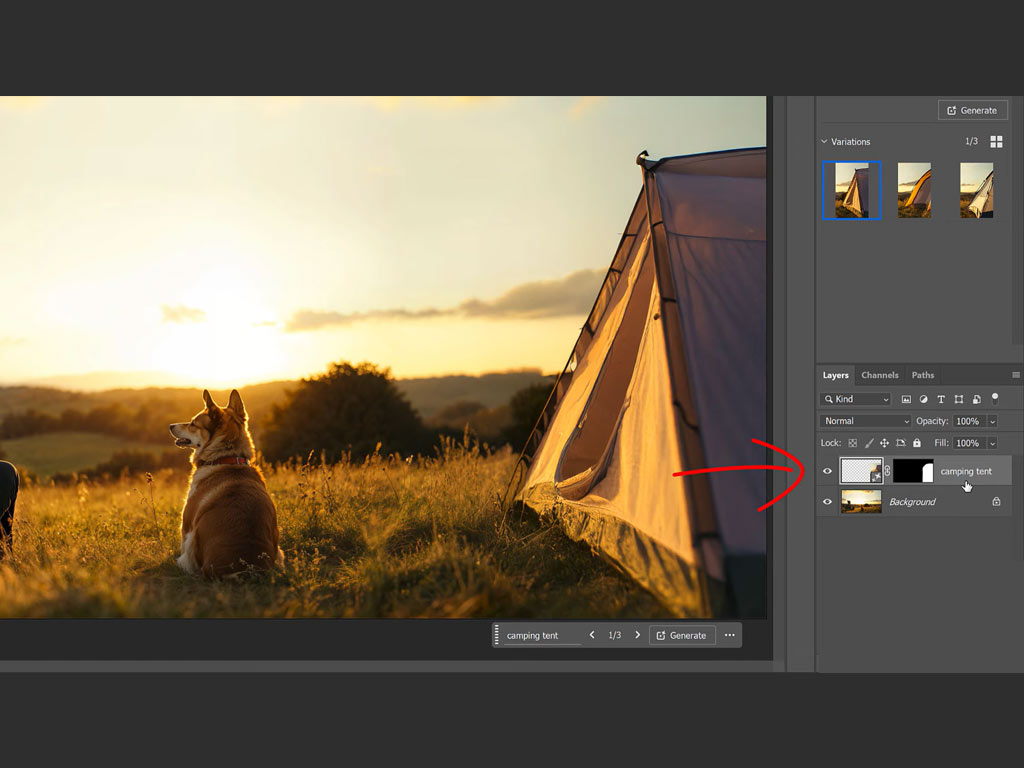The height and width of the screenshot is (768, 1024).
Task: Toggle layer filtering on or off
Action: tap(995, 398)
